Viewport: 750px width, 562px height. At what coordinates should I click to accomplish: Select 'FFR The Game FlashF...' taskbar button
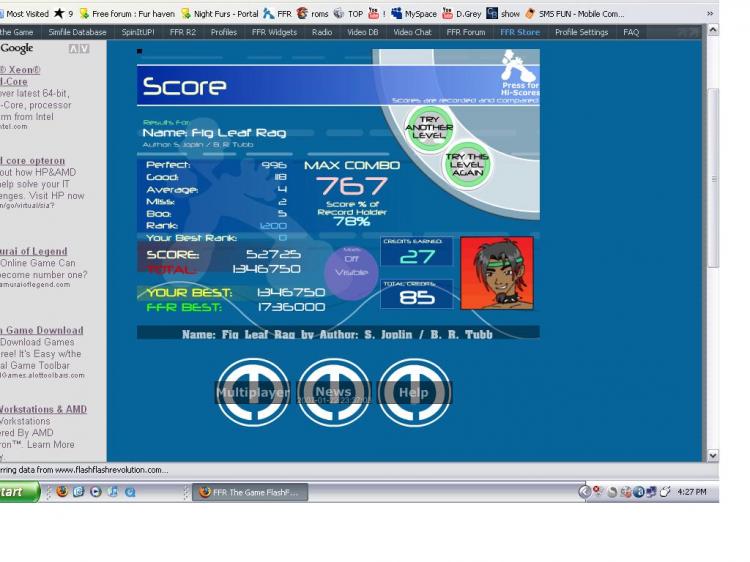(x=250, y=492)
